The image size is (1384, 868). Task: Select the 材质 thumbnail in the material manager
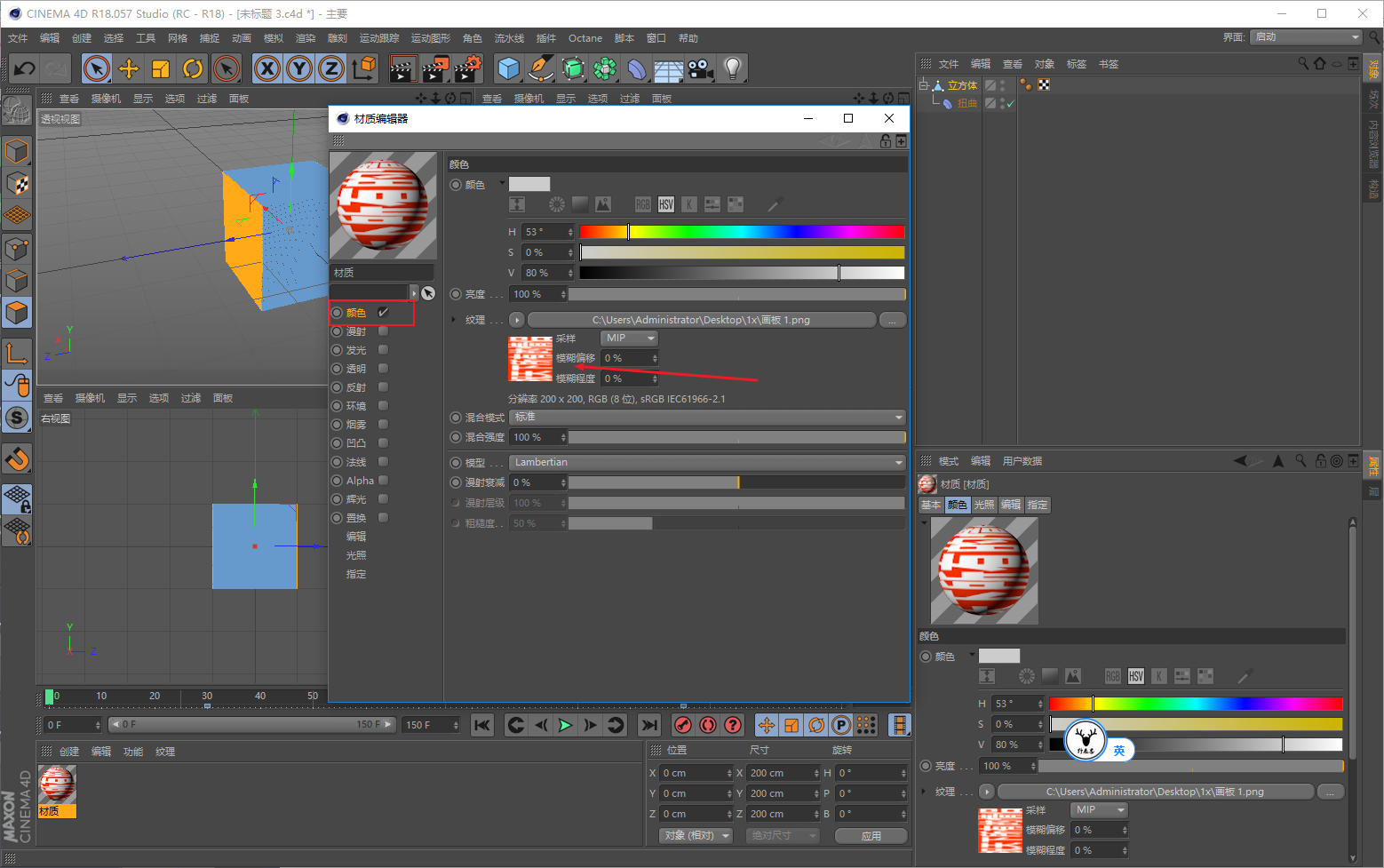(x=58, y=790)
